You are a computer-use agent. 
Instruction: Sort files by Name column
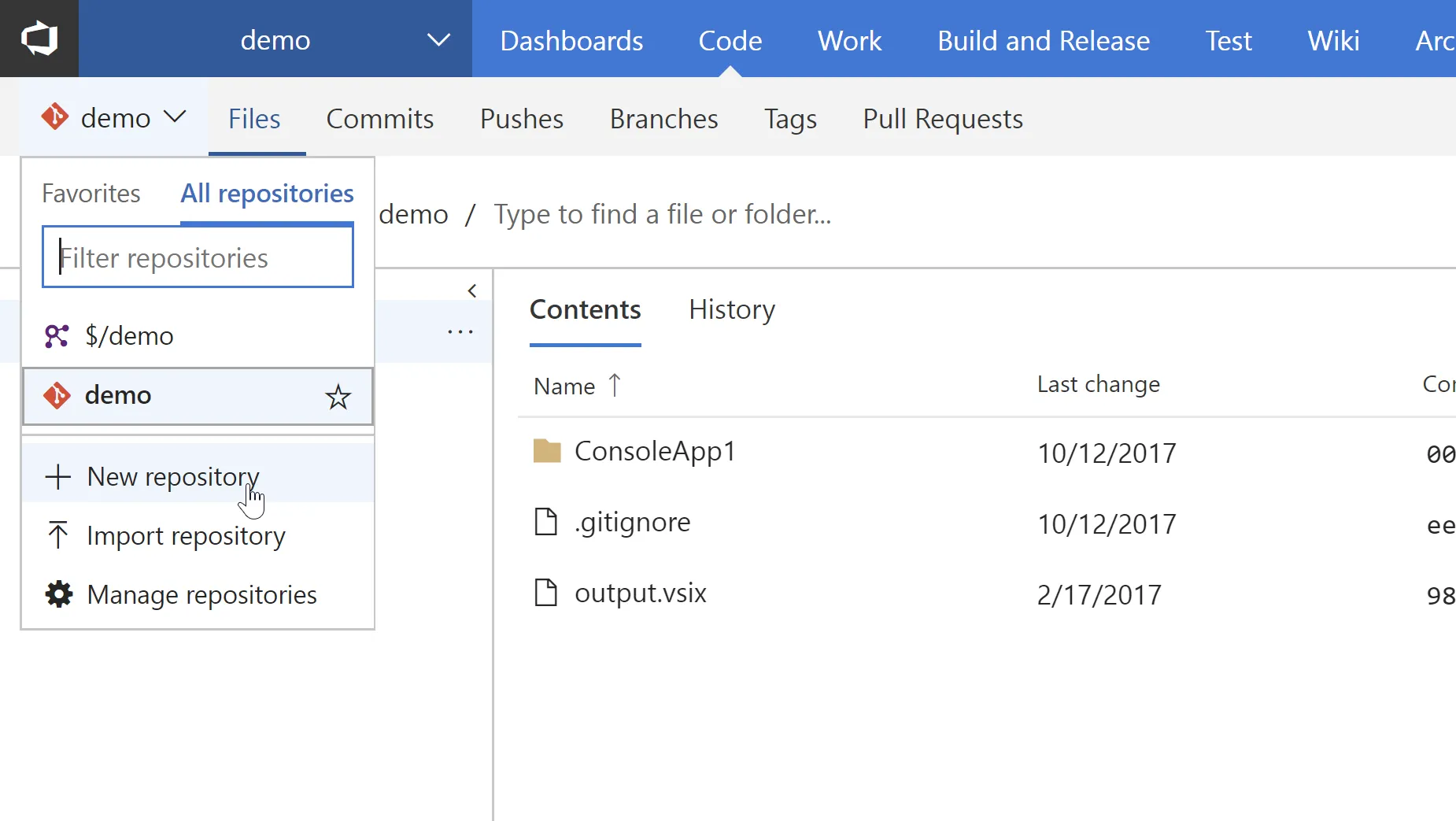[564, 386]
